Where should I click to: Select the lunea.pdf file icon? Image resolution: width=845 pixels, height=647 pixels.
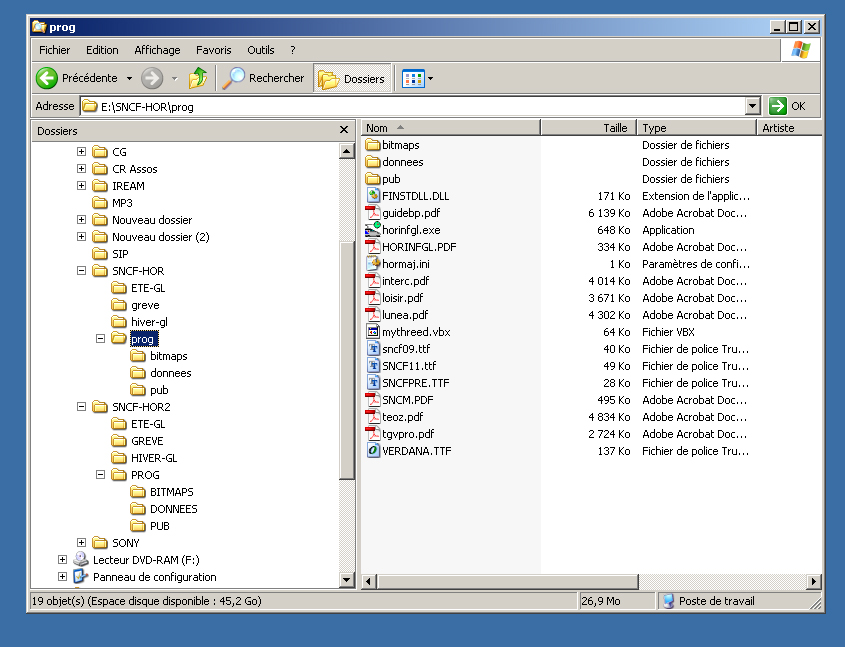tap(373, 315)
